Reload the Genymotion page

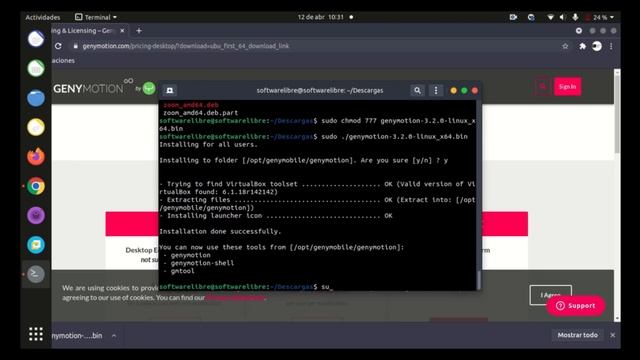pos(58,46)
